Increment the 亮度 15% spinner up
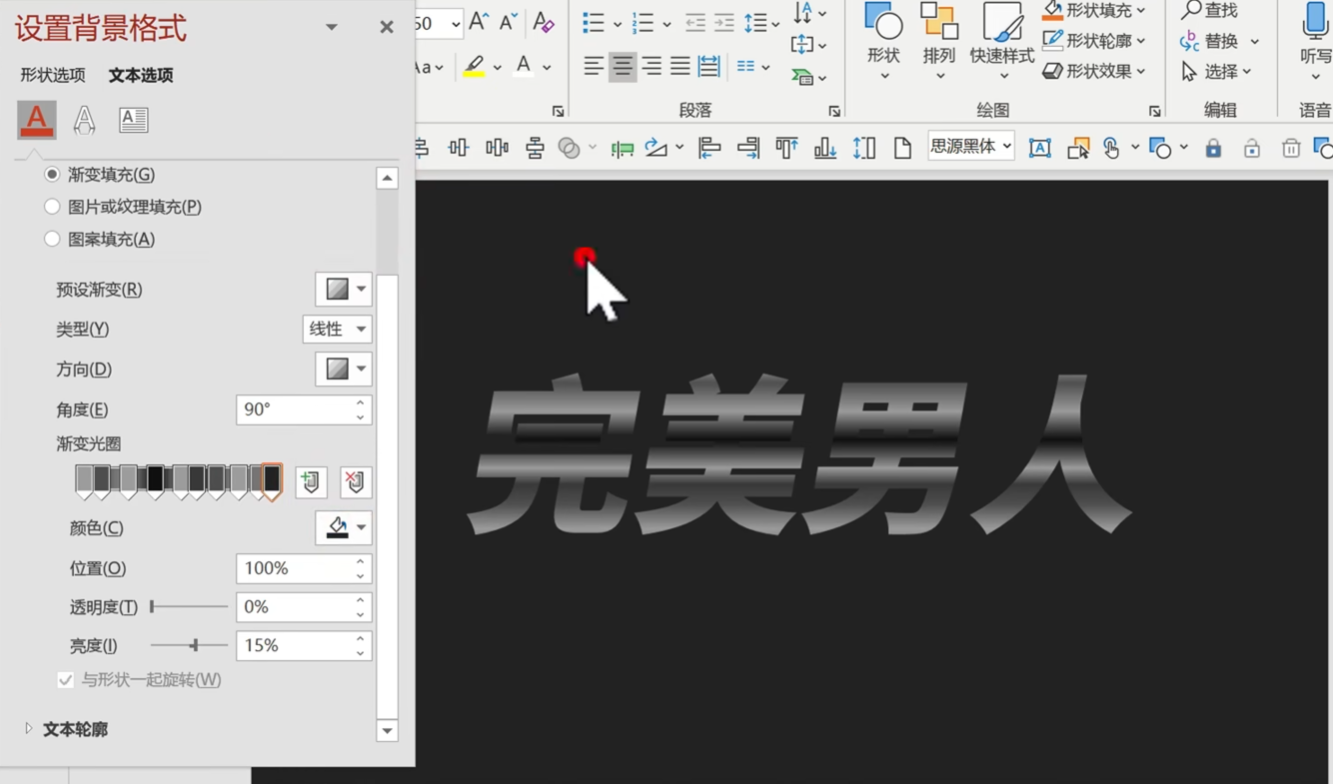 pyautogui.click(x=360, y=640)
